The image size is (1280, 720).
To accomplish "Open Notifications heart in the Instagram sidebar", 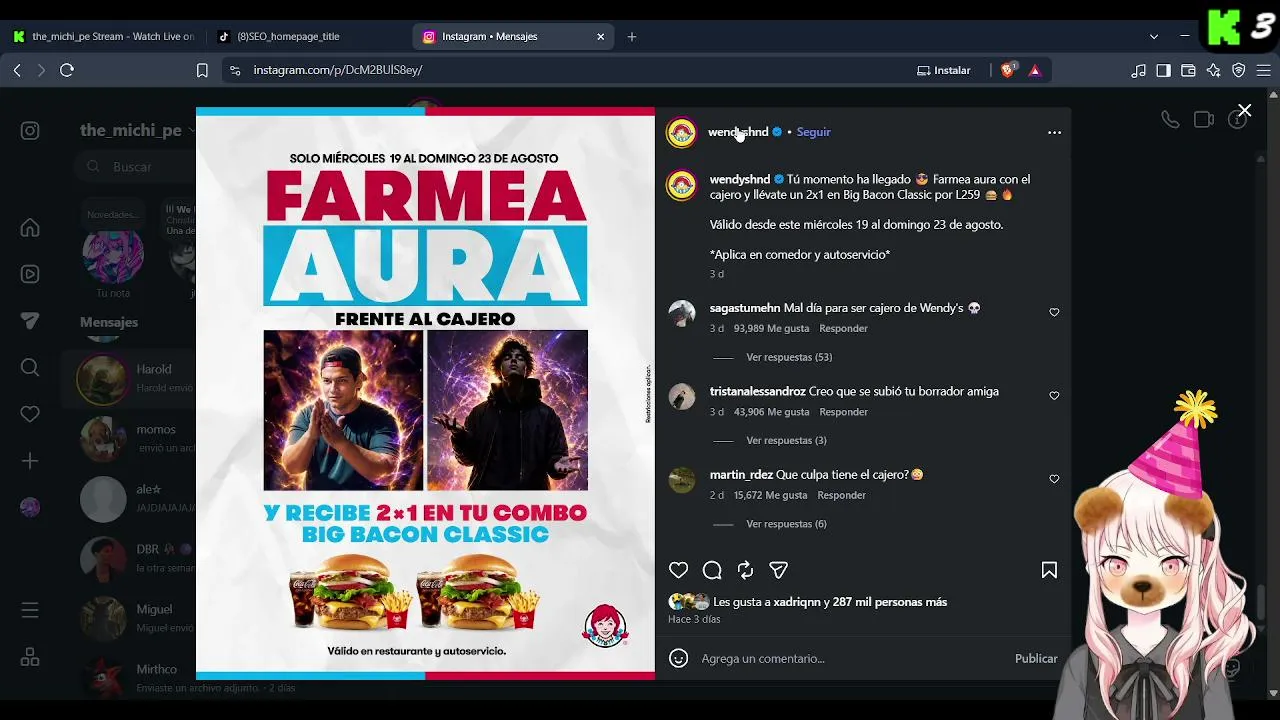I will pos(30,414).
